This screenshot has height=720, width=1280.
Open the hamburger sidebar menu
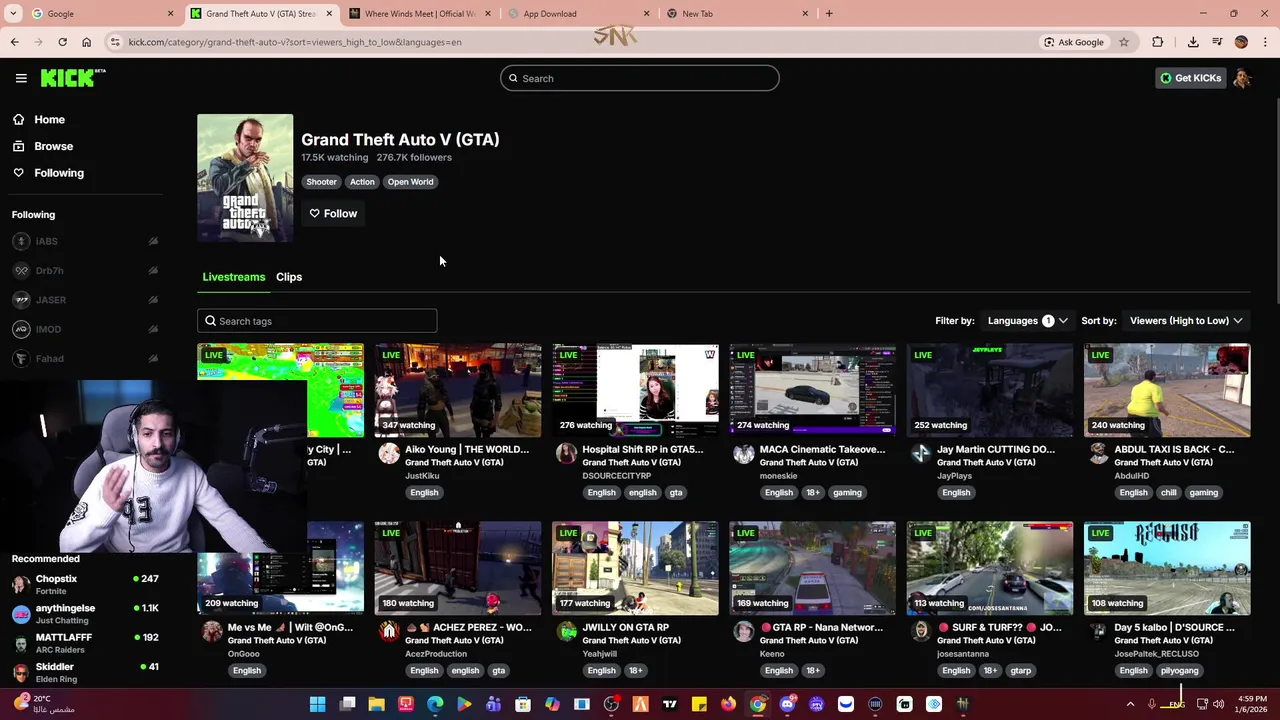click(x=21, y=78)
